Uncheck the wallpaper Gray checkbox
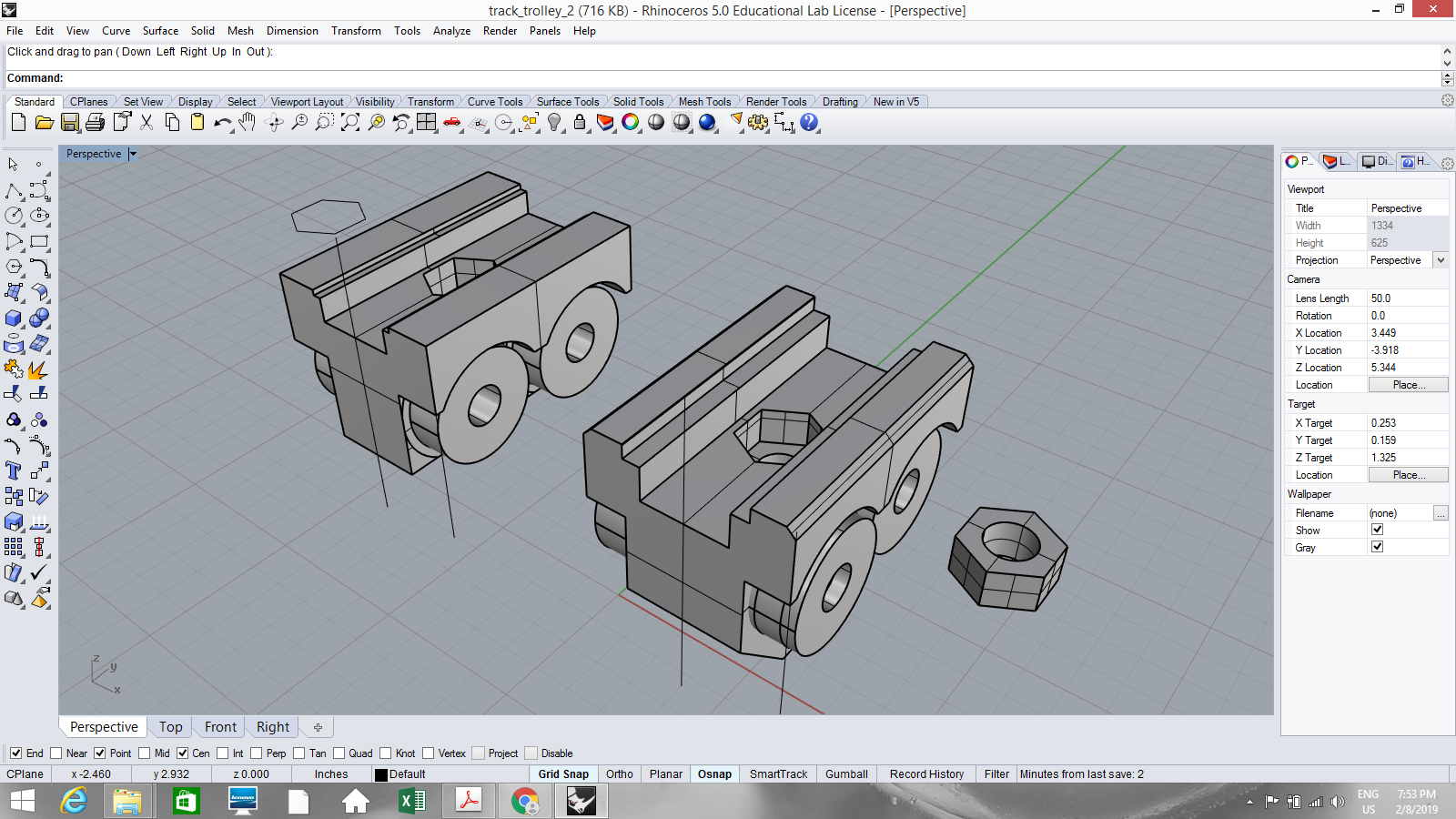 (1377, 547)
